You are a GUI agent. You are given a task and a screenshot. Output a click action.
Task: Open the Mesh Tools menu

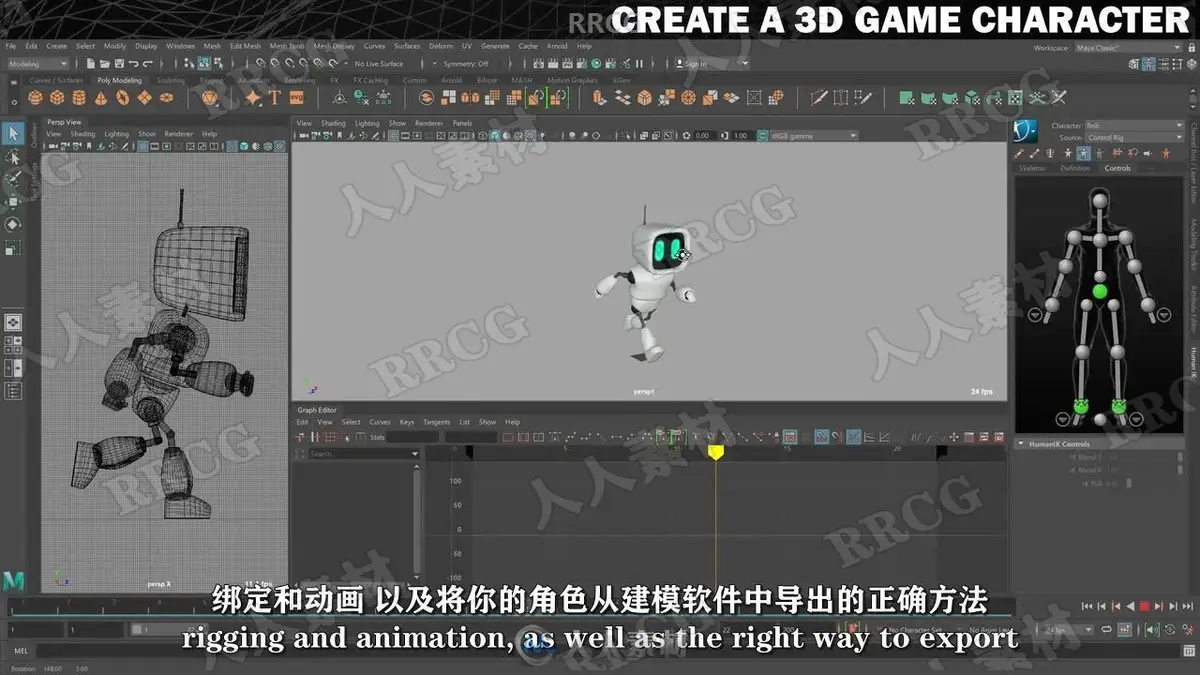tap(288, 46)
